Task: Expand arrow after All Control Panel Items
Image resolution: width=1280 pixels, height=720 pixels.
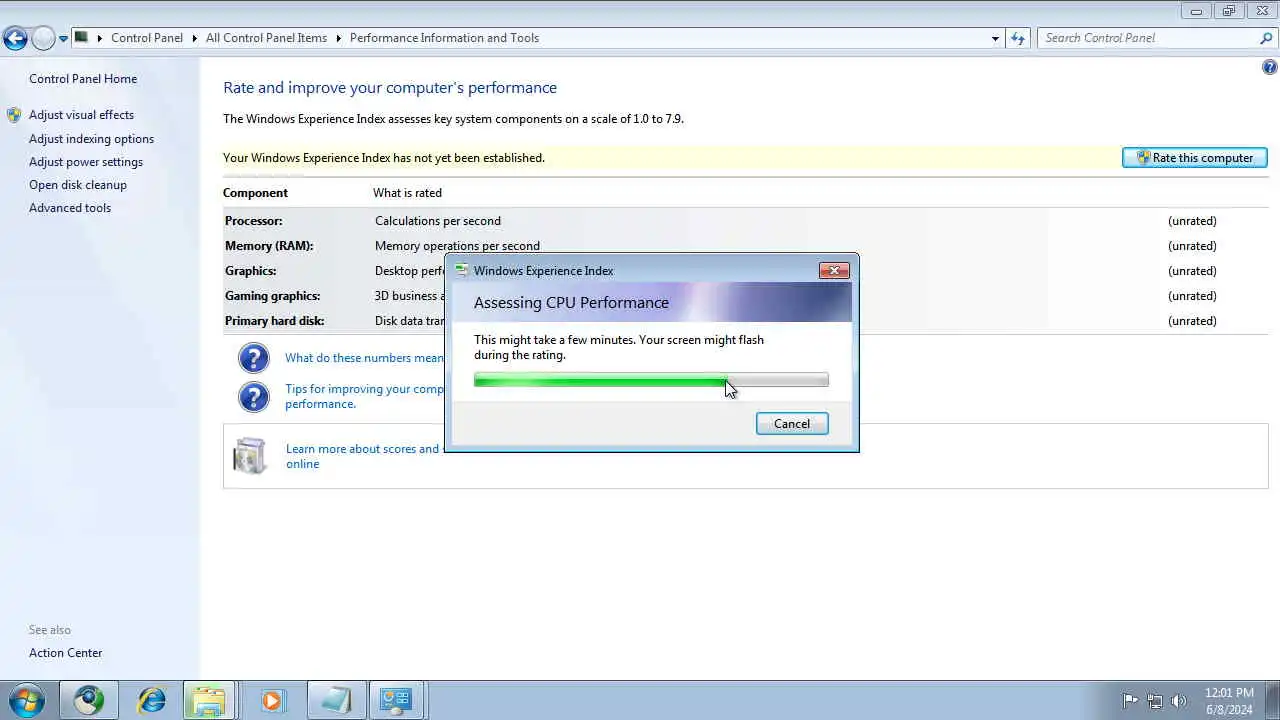Action: [x=339, y=38]
